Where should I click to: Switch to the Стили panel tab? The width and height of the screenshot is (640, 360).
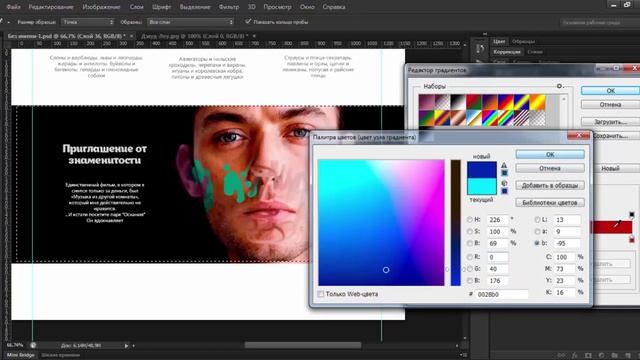(x=535, y=52)
